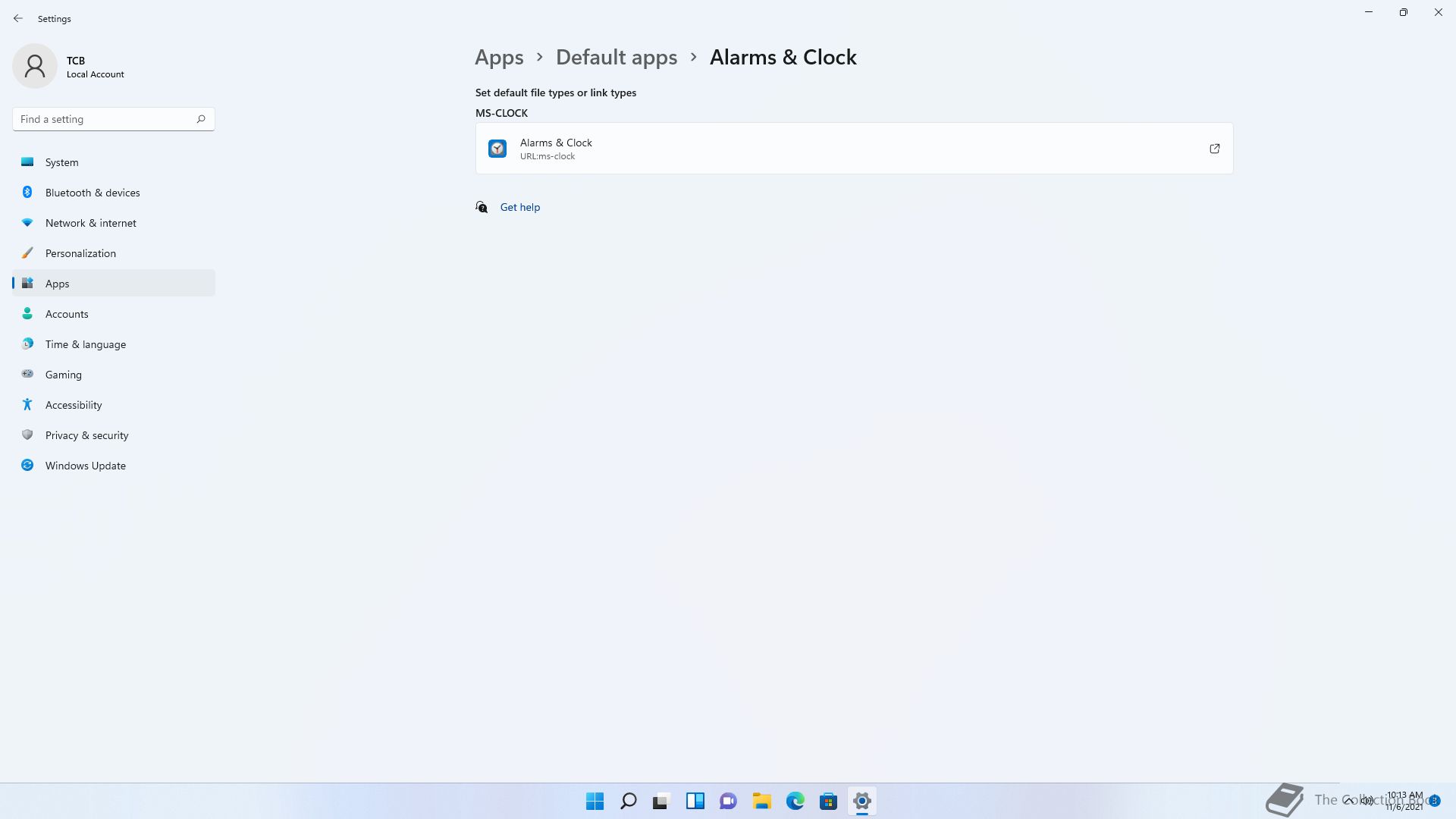The image size is (1456, 819).
Task: Select the Apps category in the sidebar
Action: click(x=114, y=284)
